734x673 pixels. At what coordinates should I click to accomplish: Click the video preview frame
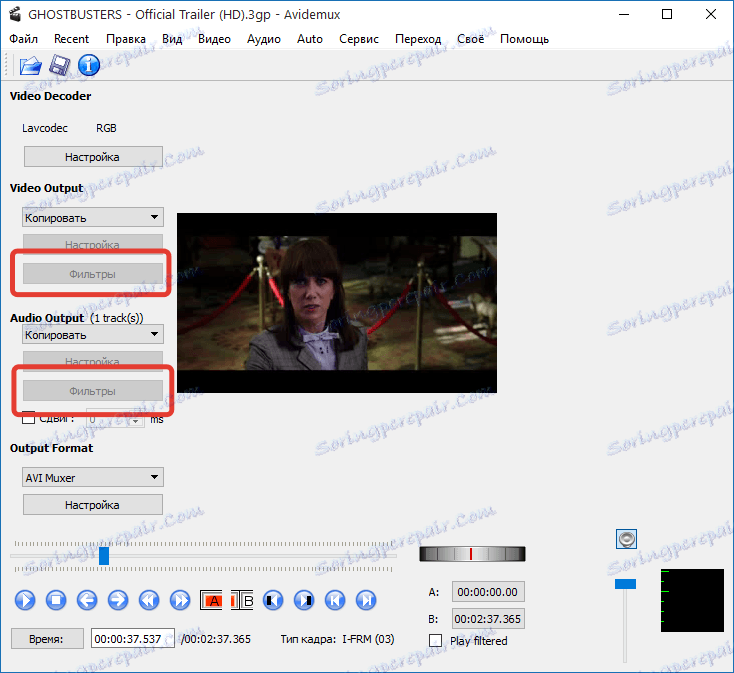point(337,303)
